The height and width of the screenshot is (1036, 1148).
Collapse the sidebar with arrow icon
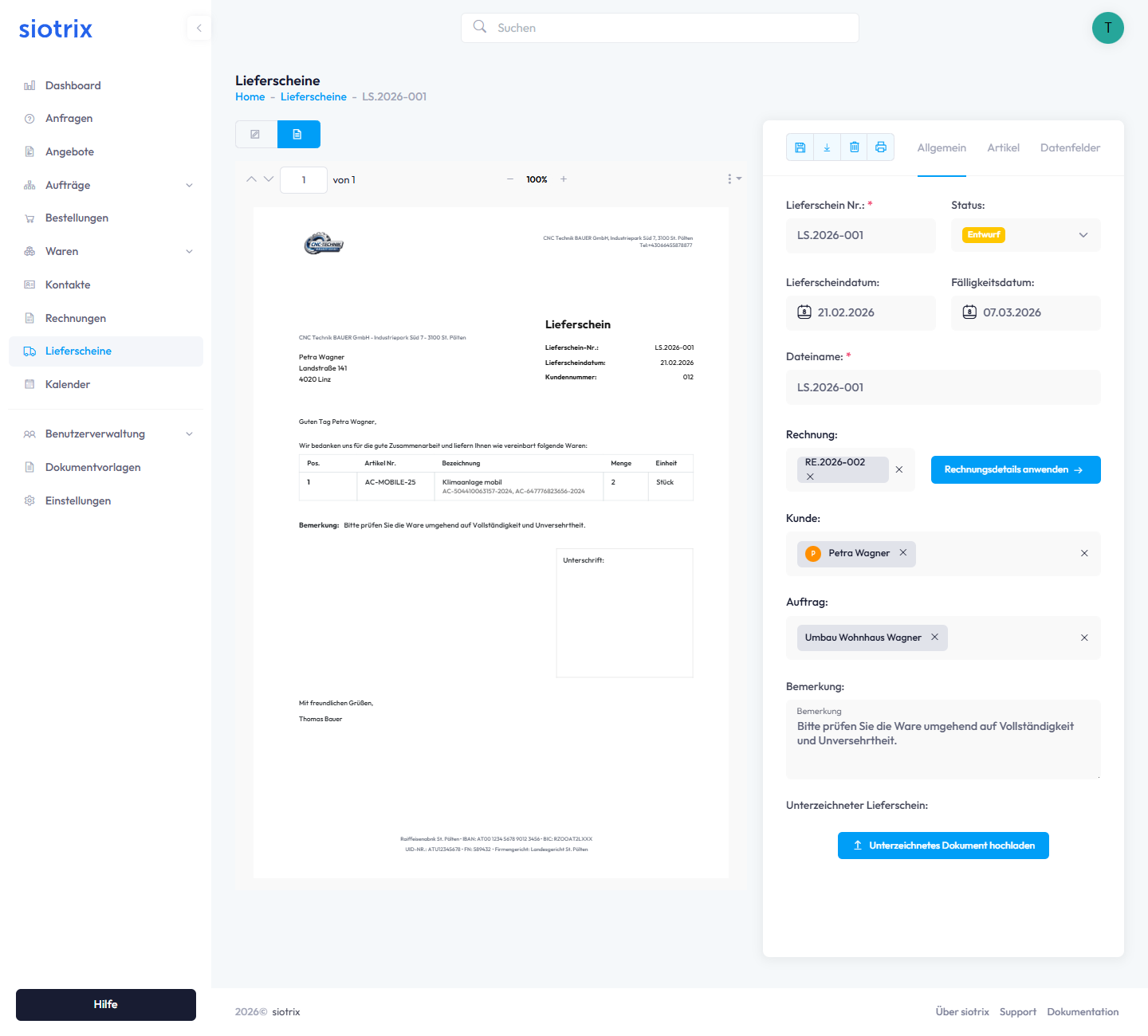199,28
